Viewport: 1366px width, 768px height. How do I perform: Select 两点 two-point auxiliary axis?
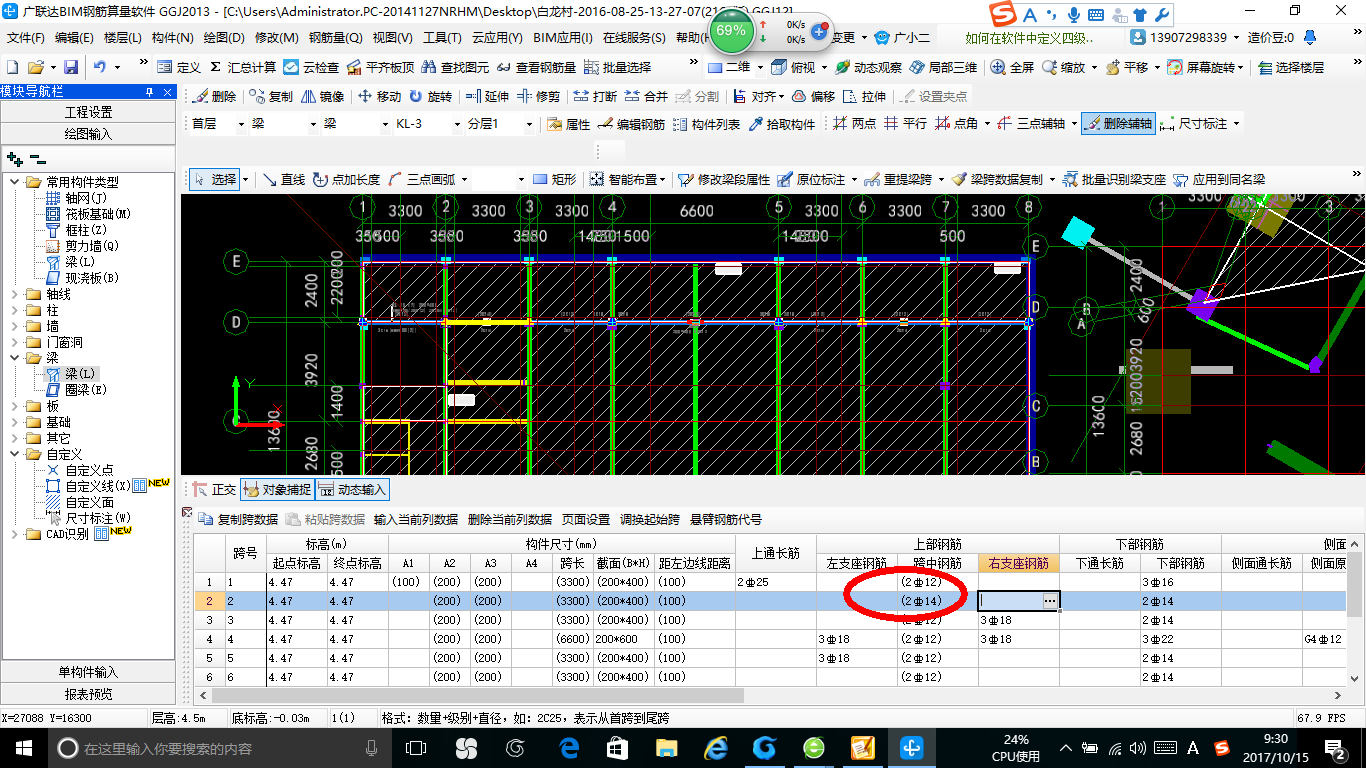click(x=854, y=124)
